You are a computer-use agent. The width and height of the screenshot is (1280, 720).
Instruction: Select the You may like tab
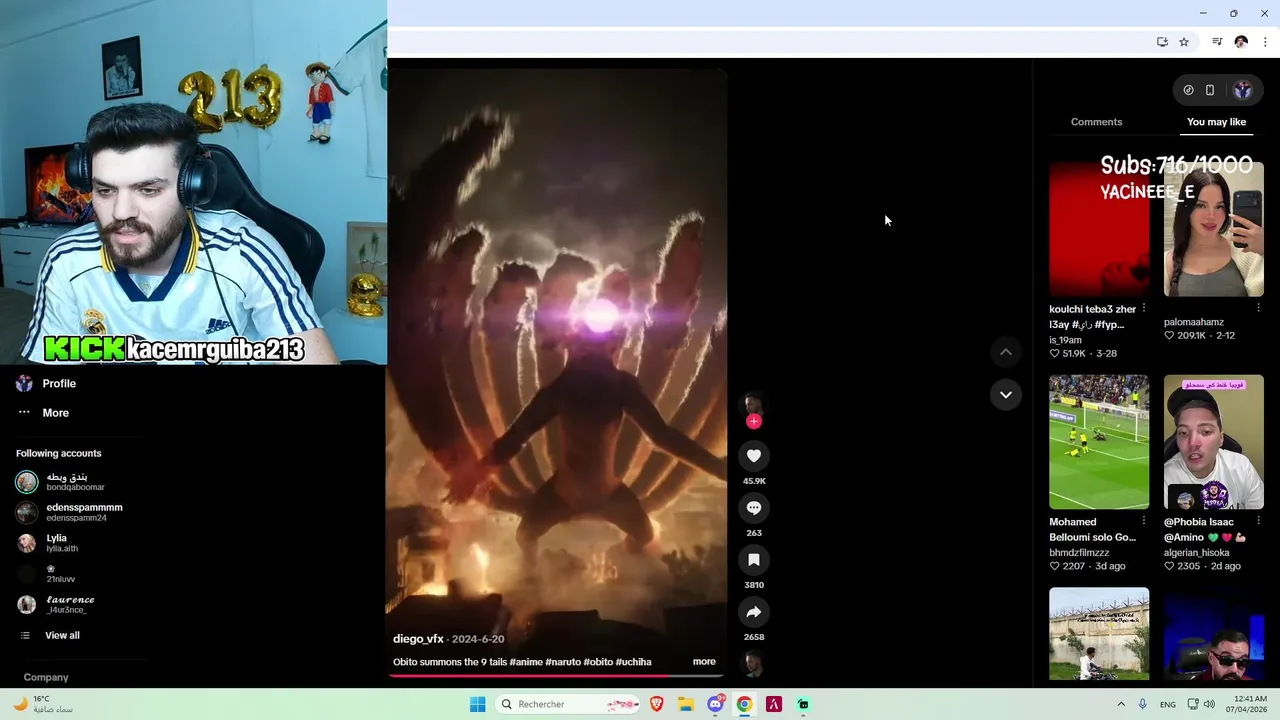(x=1216, y=122)
